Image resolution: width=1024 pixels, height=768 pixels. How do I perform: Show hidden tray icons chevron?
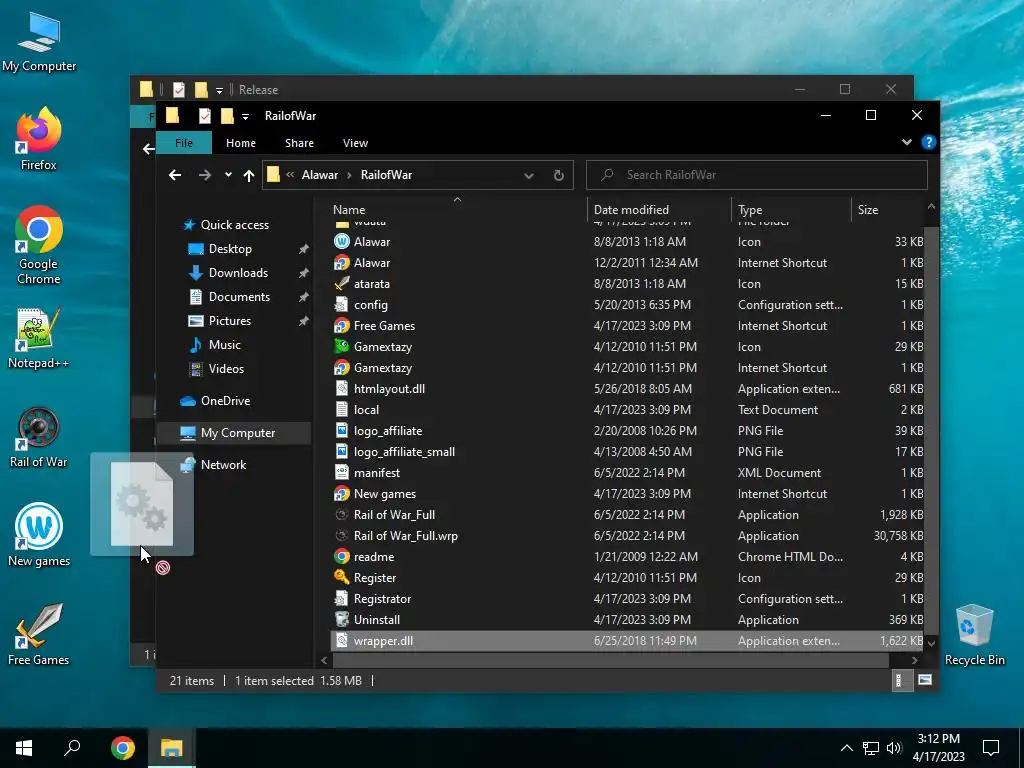click(846, 748)
